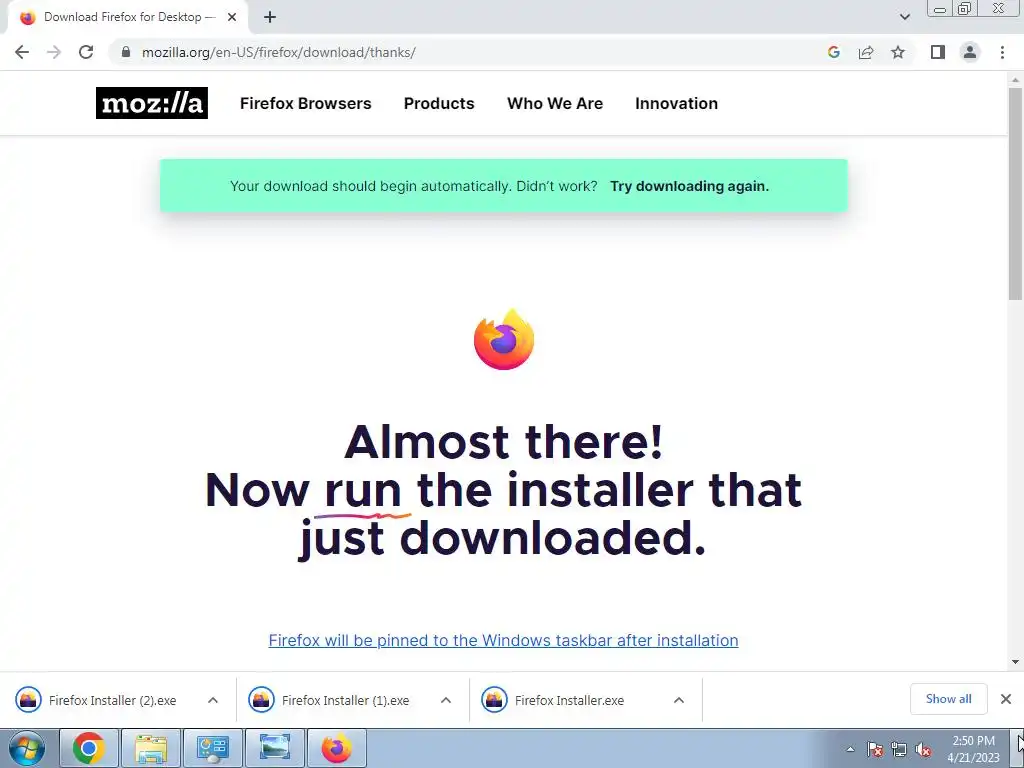The height and width of the screenshot is (768, 1024).
Task: Open Chrome's three-dot menu
Action: (1002, 52)
